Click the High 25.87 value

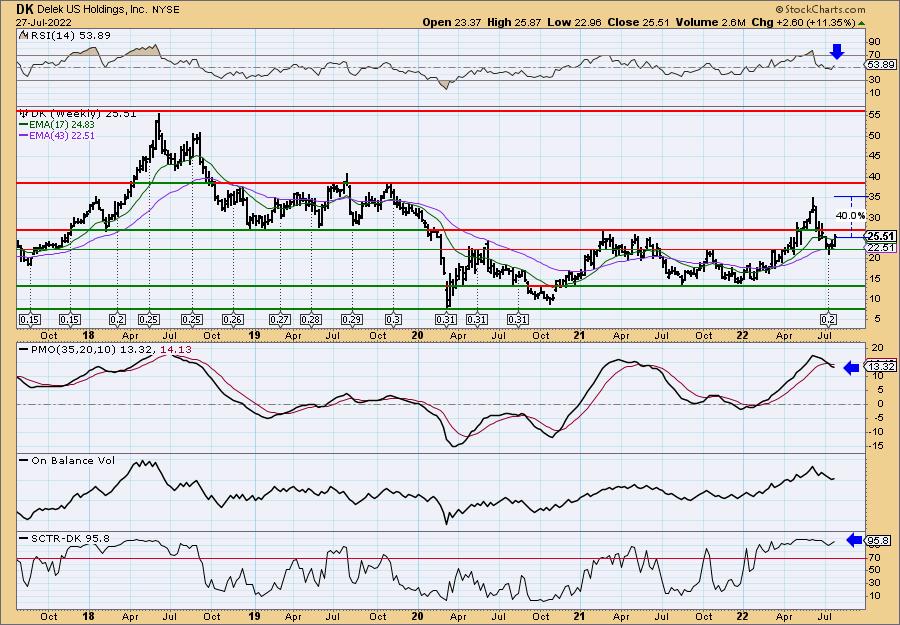[512, 22]
